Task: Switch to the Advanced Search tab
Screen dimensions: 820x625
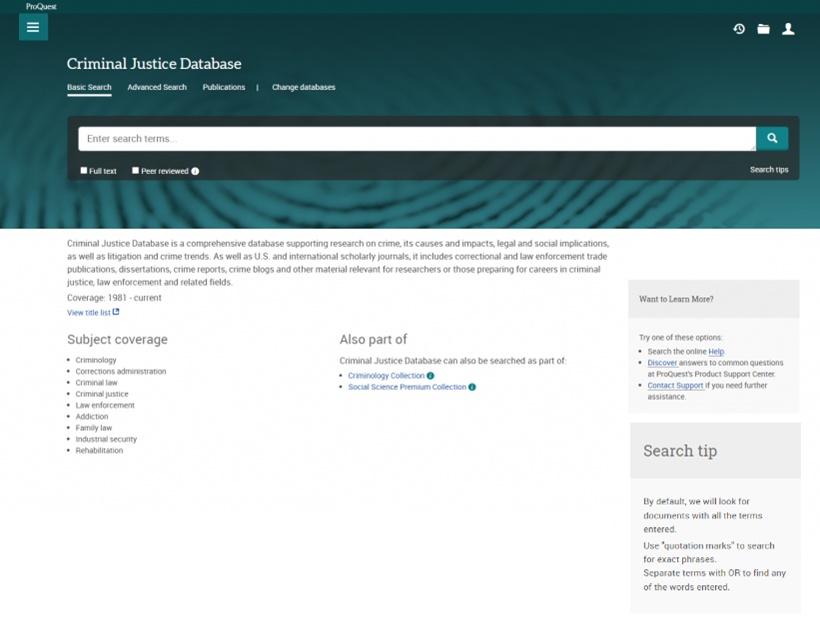Action: pyautogui.click(x=157, y=87)
